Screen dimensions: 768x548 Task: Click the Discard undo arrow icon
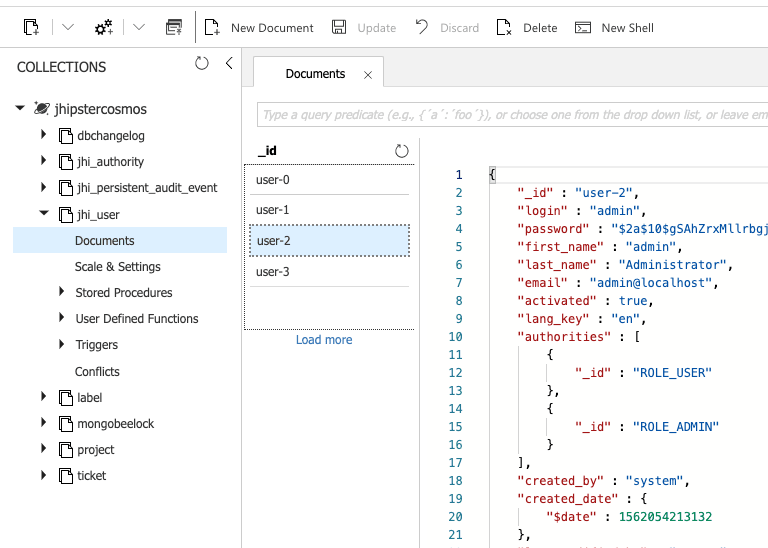(x=422, y=26)
